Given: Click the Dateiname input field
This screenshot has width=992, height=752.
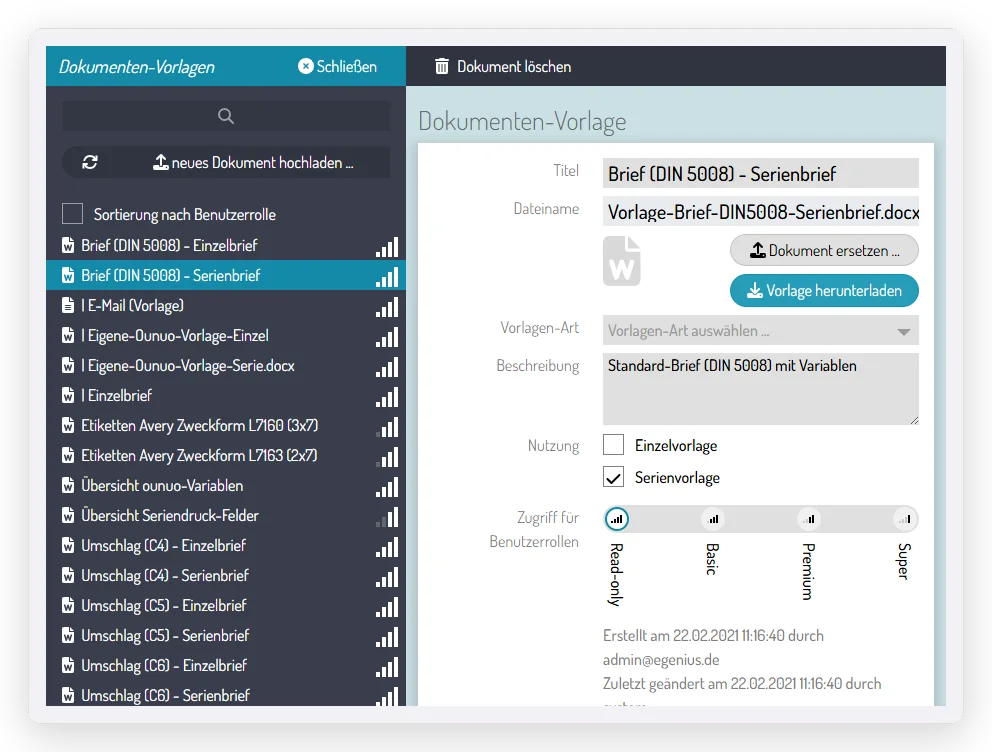Looking at the screenshot, I should tap(760, 212).
